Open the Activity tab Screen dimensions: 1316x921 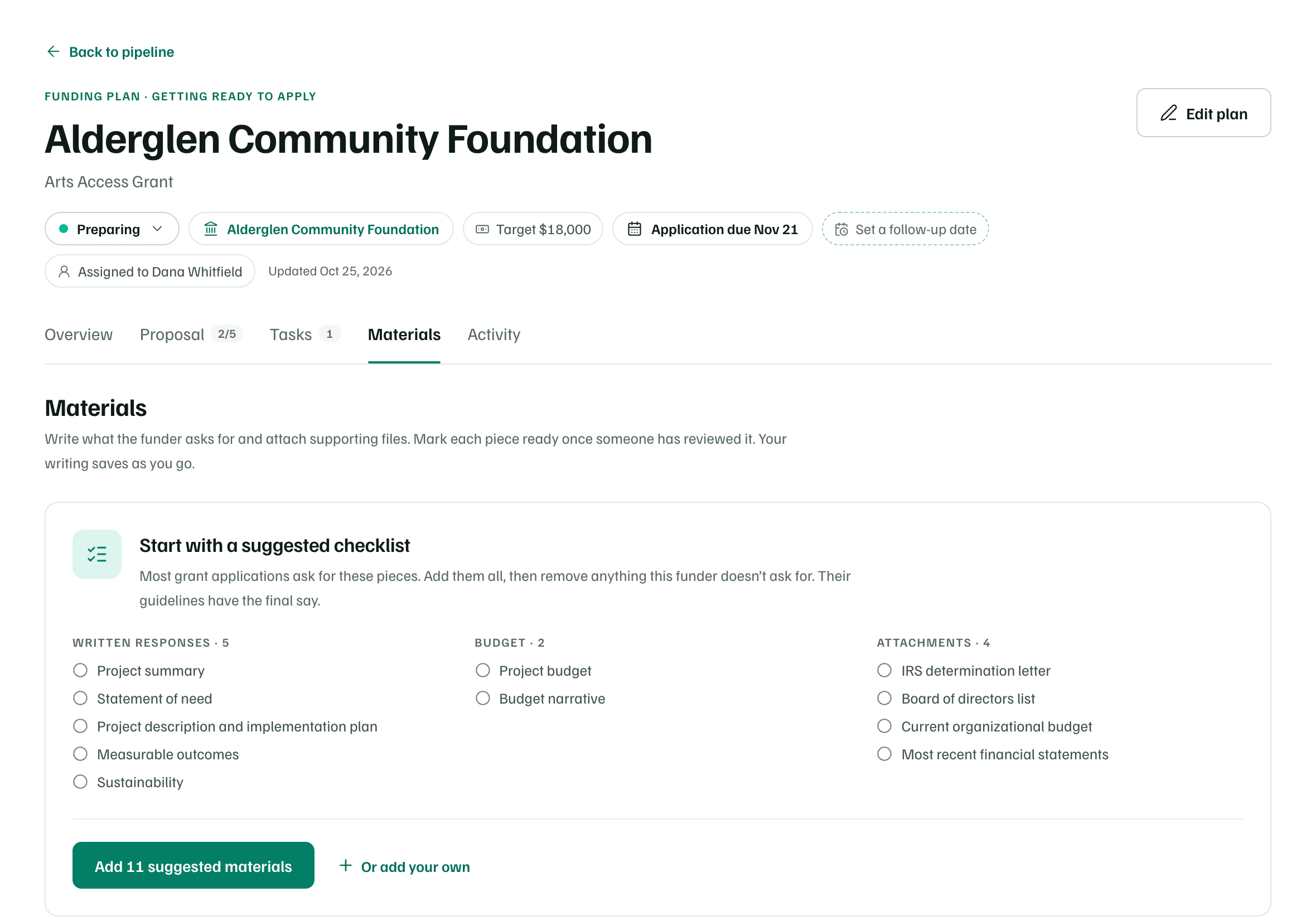494,335
